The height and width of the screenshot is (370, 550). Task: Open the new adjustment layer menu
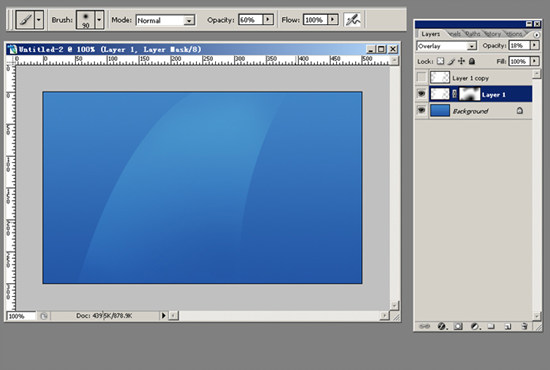(475, 327)
